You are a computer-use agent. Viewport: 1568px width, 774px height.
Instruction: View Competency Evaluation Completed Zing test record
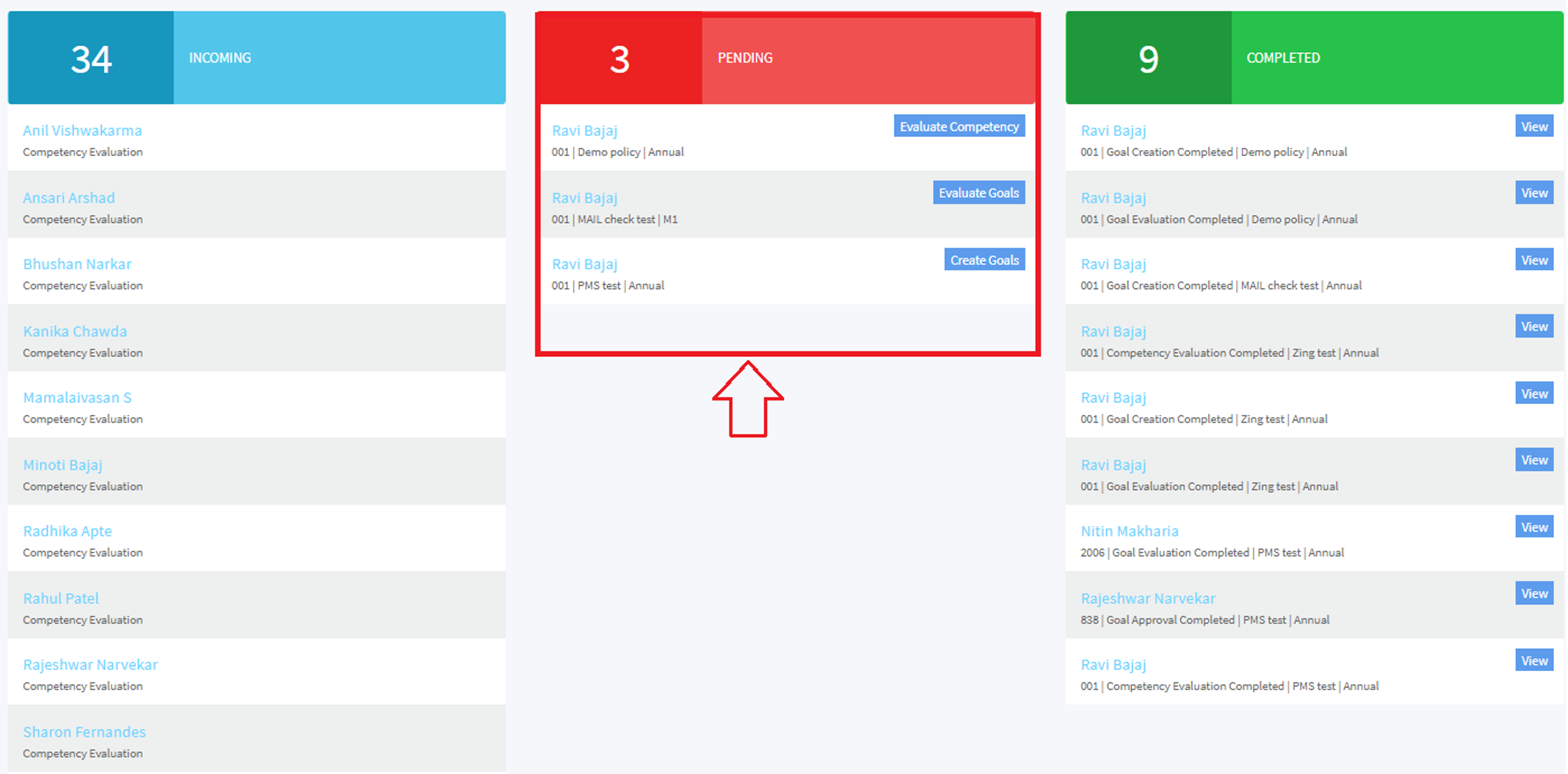click(1533, 327)
